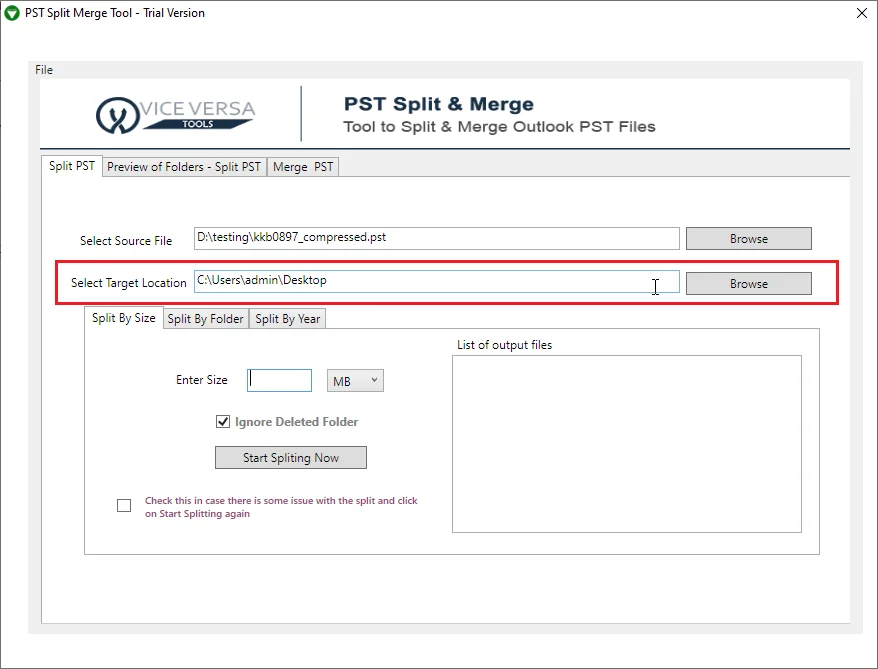This screenshot has width=878, height=669.
Task: Click the 'PST Split & Merge' heading
Action: (x=438, y=104)
